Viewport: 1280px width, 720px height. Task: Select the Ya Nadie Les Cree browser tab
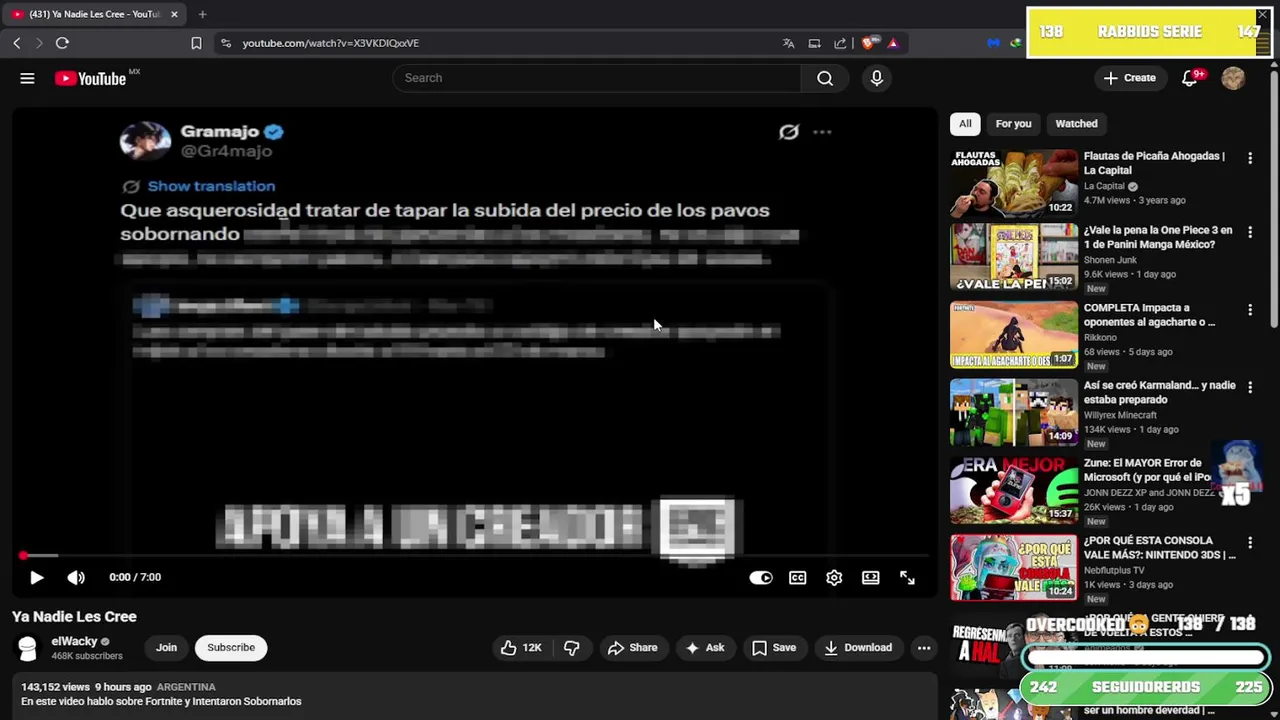(94, 14)
